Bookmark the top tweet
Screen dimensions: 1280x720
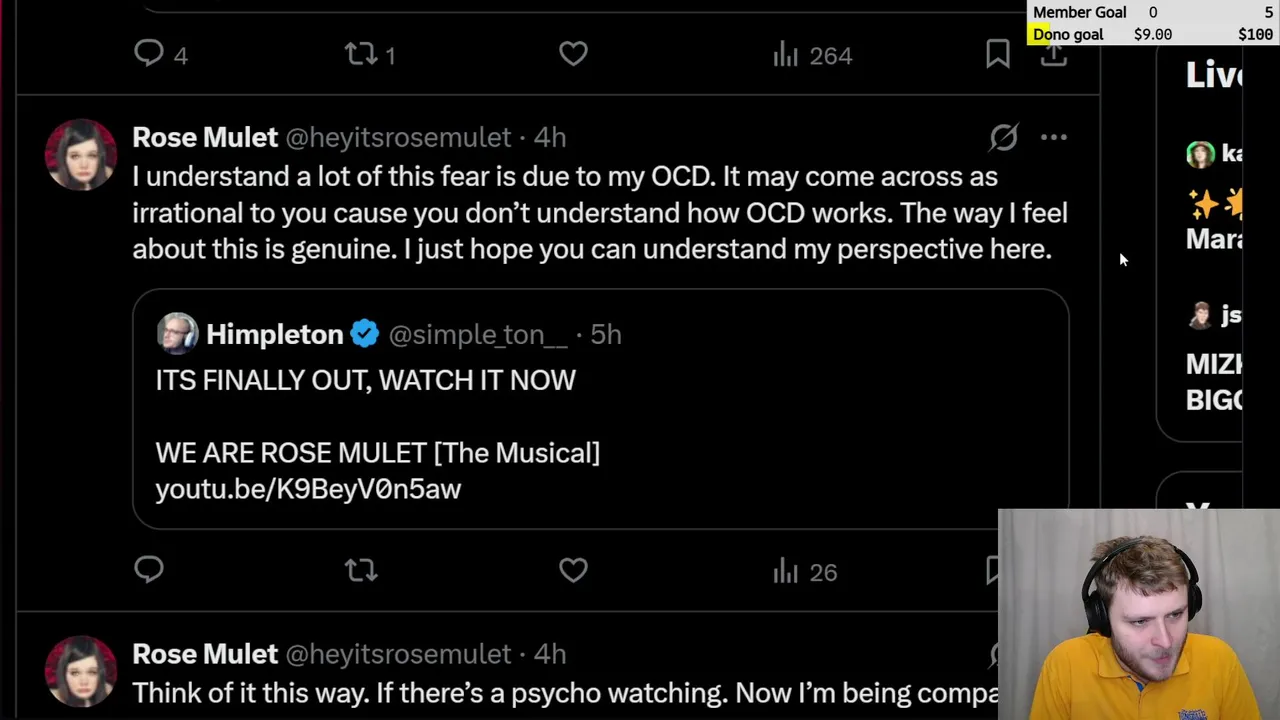click(x=997, y=54)
